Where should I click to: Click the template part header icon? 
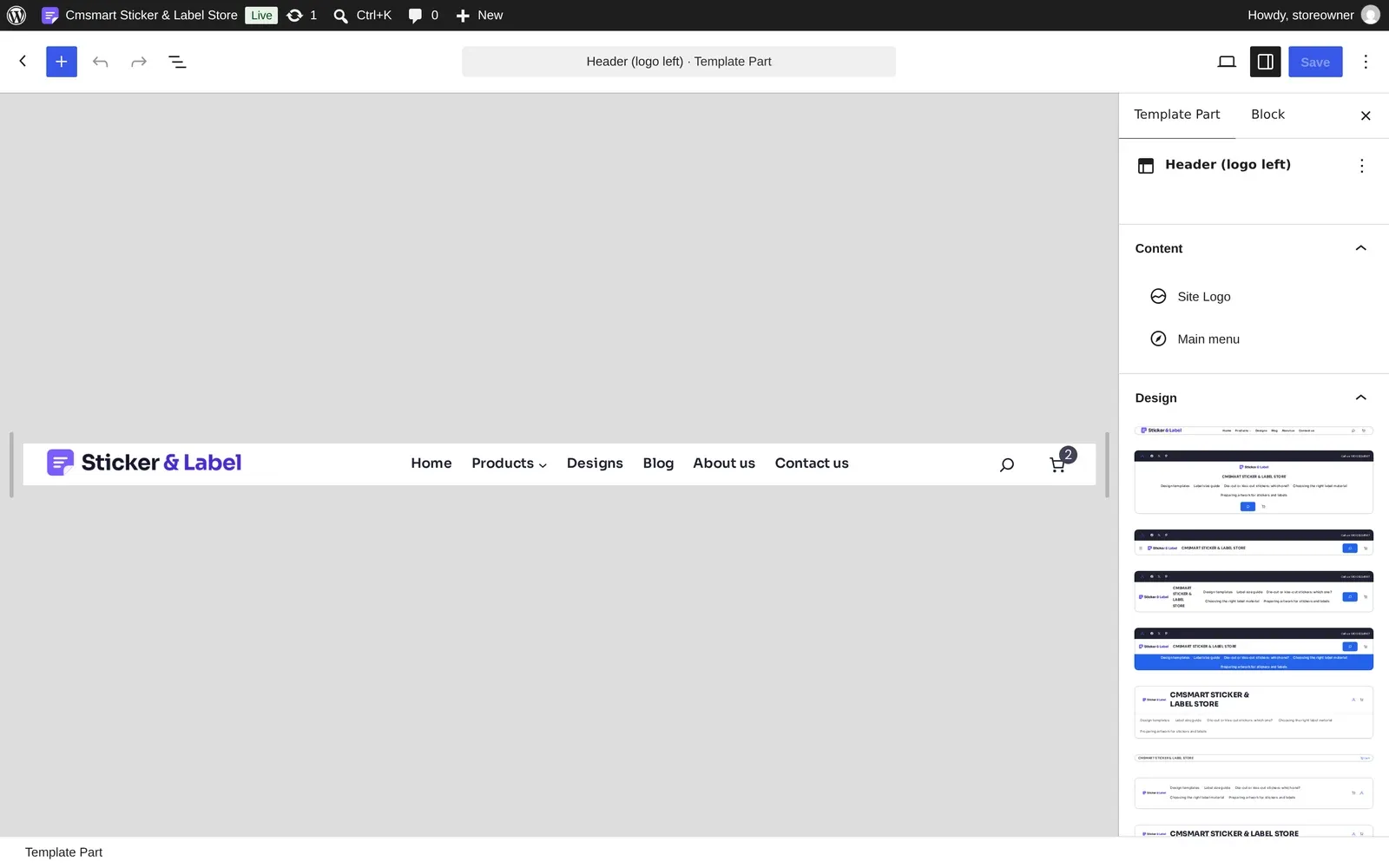point(1146,166)
